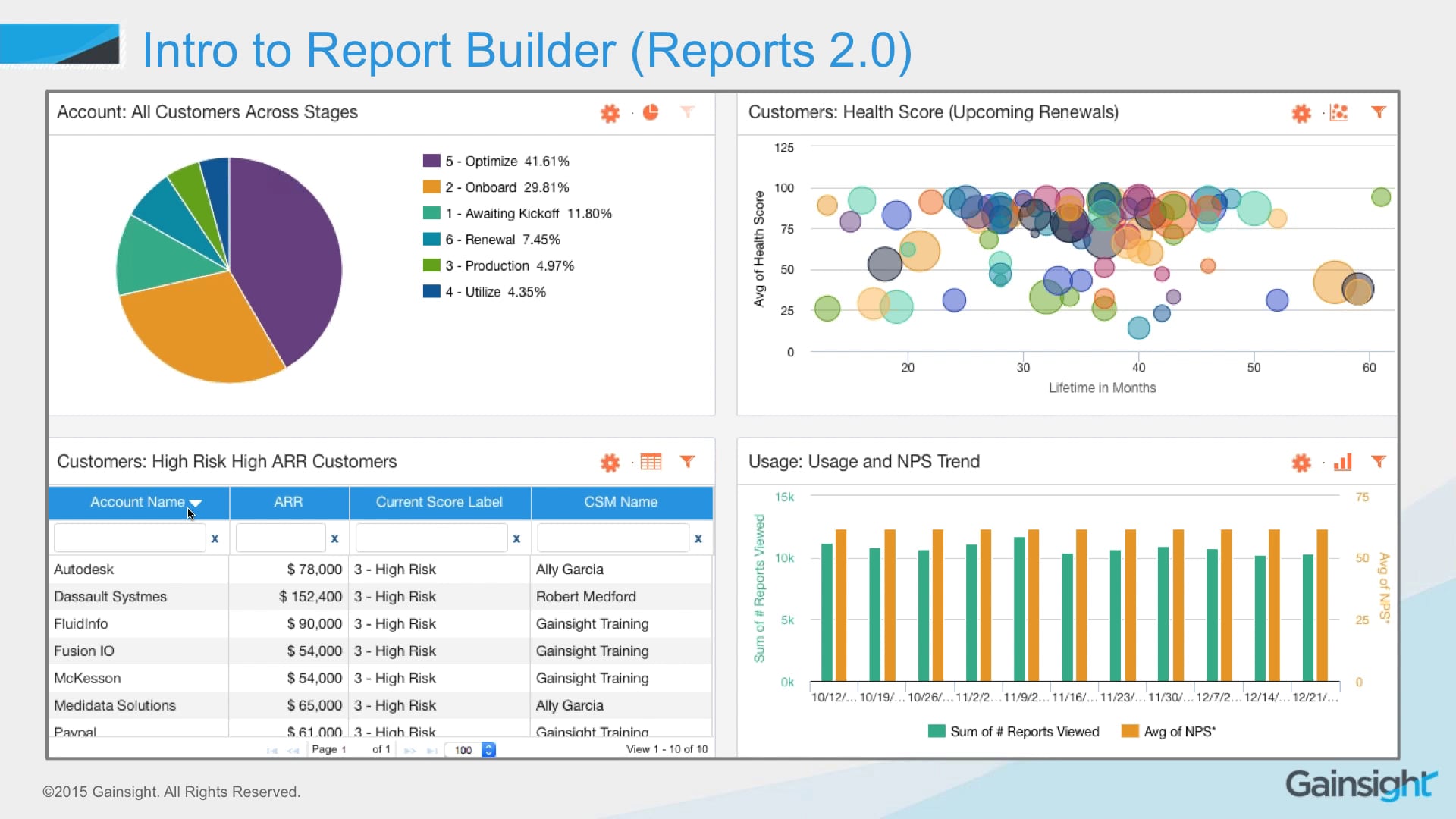Click View 1 - 10 of 10 text
Screen dimensions: 1456x819
coord(667,749)
